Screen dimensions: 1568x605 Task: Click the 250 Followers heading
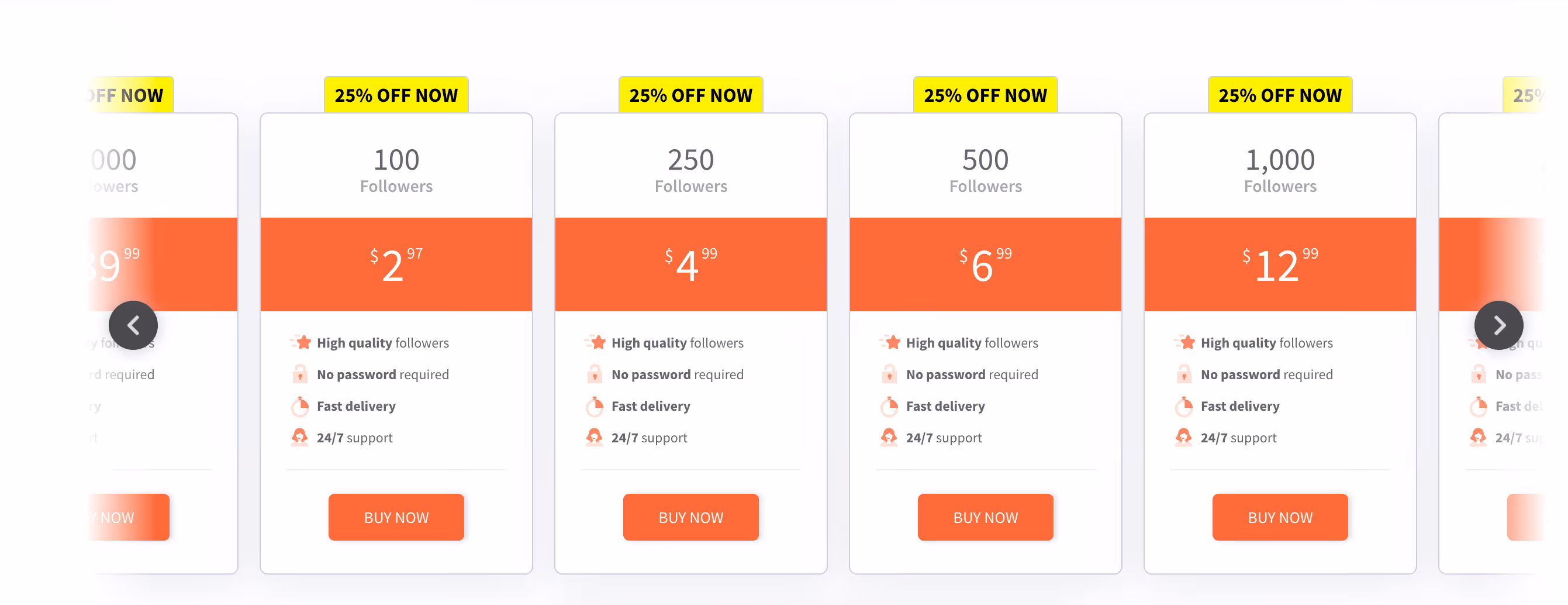pyautogui.click(x=691, y=170)
